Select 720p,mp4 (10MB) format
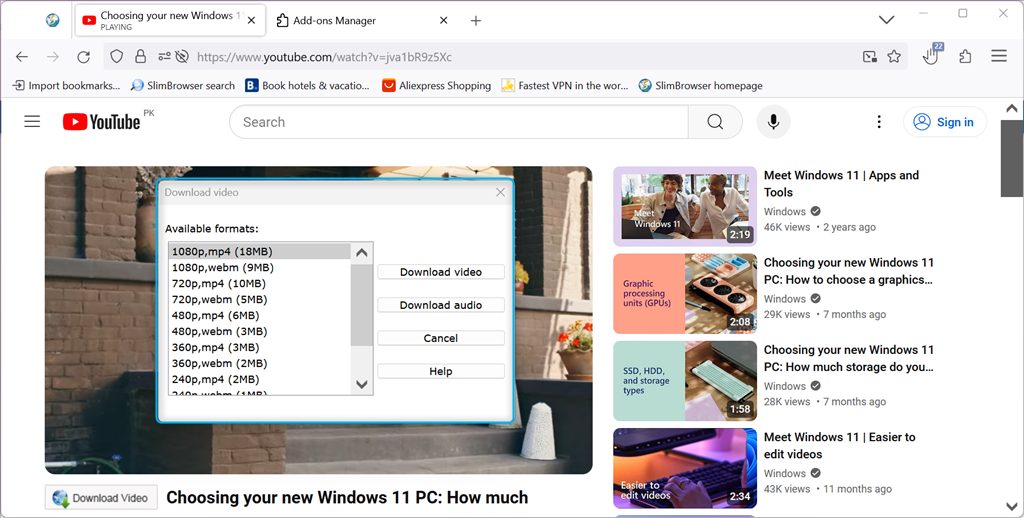 (260, 283)
